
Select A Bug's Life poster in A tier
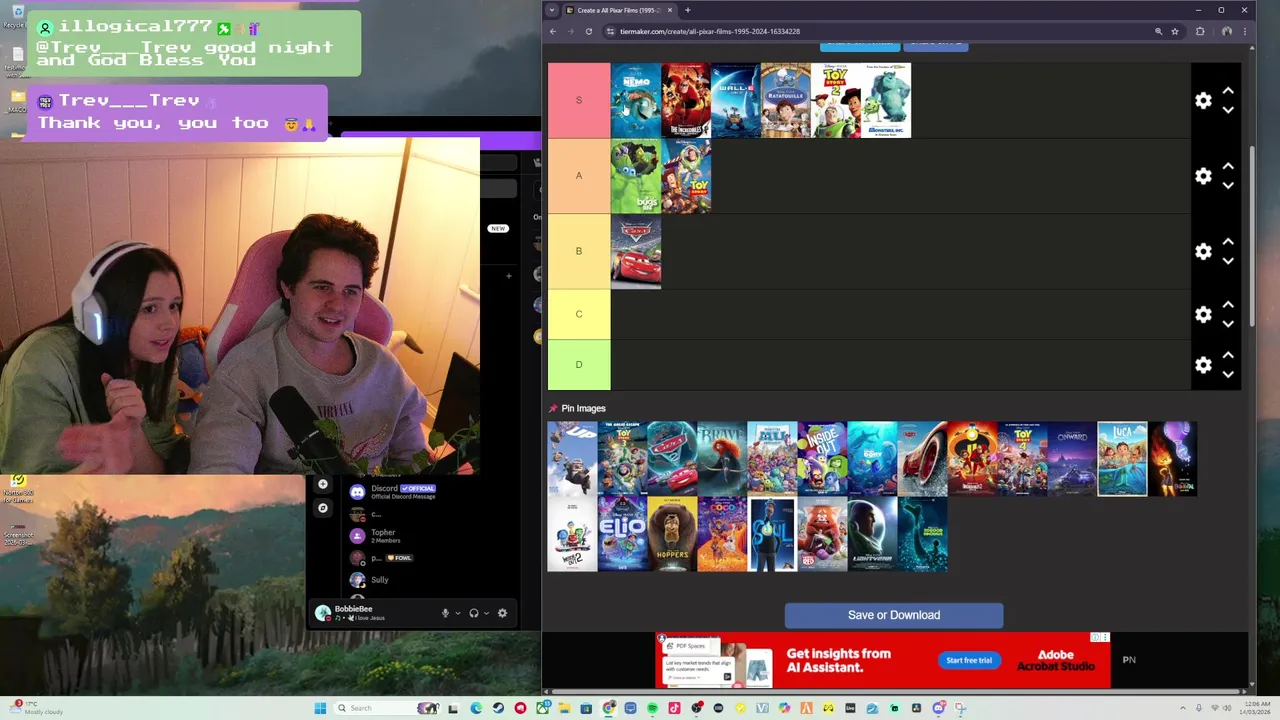pos(636,176)
